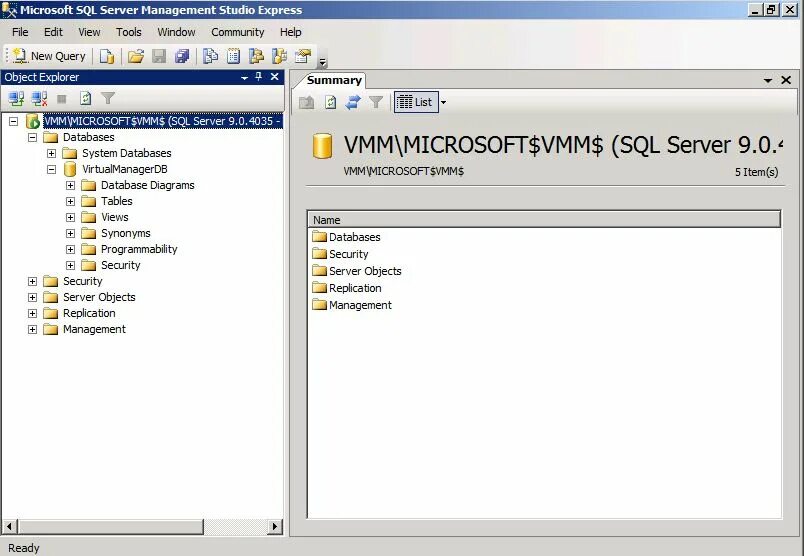
Task: Click the Filter funnel in Object Explorer toolbar
Action: coord(108,98)
